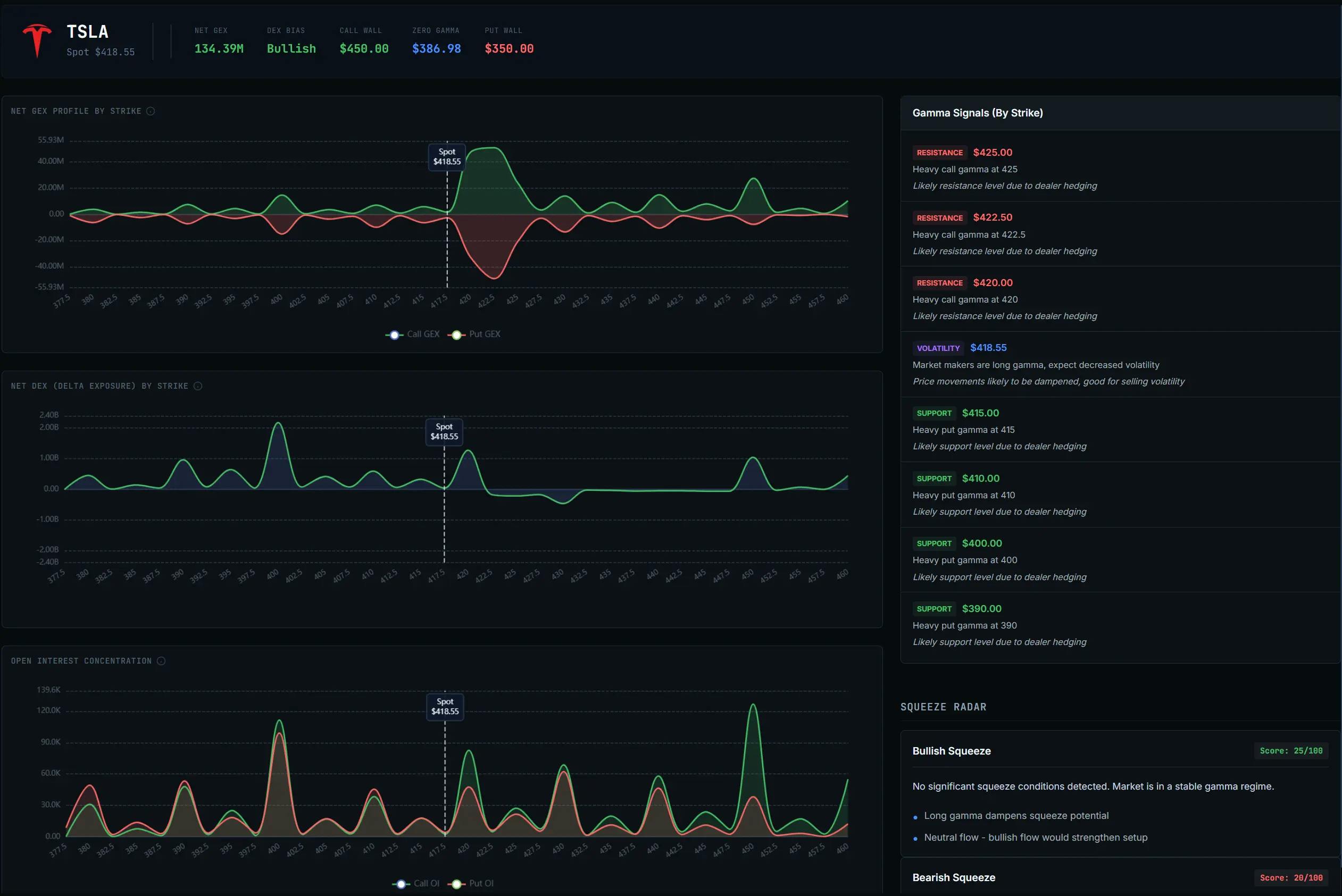Click "Heavy put gamma at 410" text
1342x896 pixels.
pos(964,496)
